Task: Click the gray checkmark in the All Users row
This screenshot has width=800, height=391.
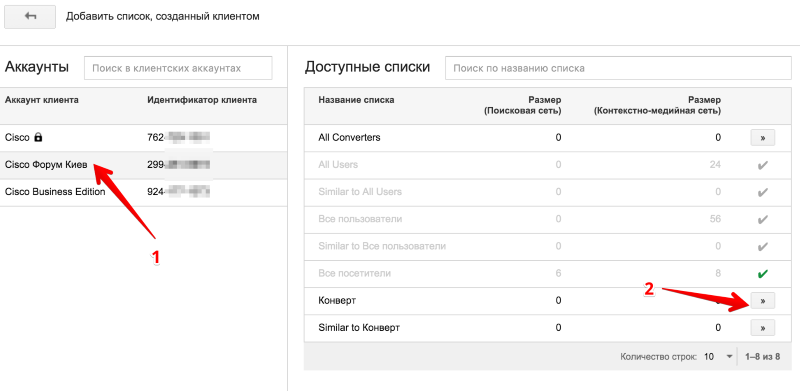Action: 763,165
